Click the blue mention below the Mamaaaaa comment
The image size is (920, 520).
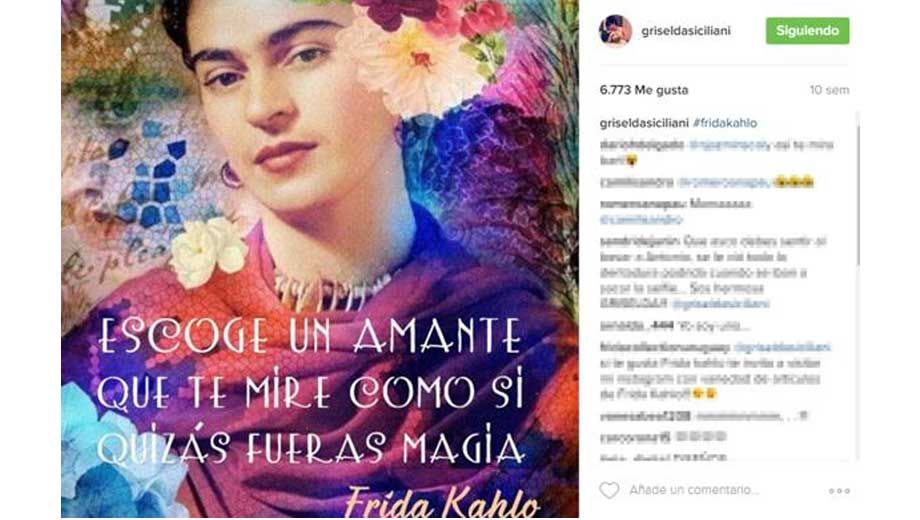tap(641, 220)
